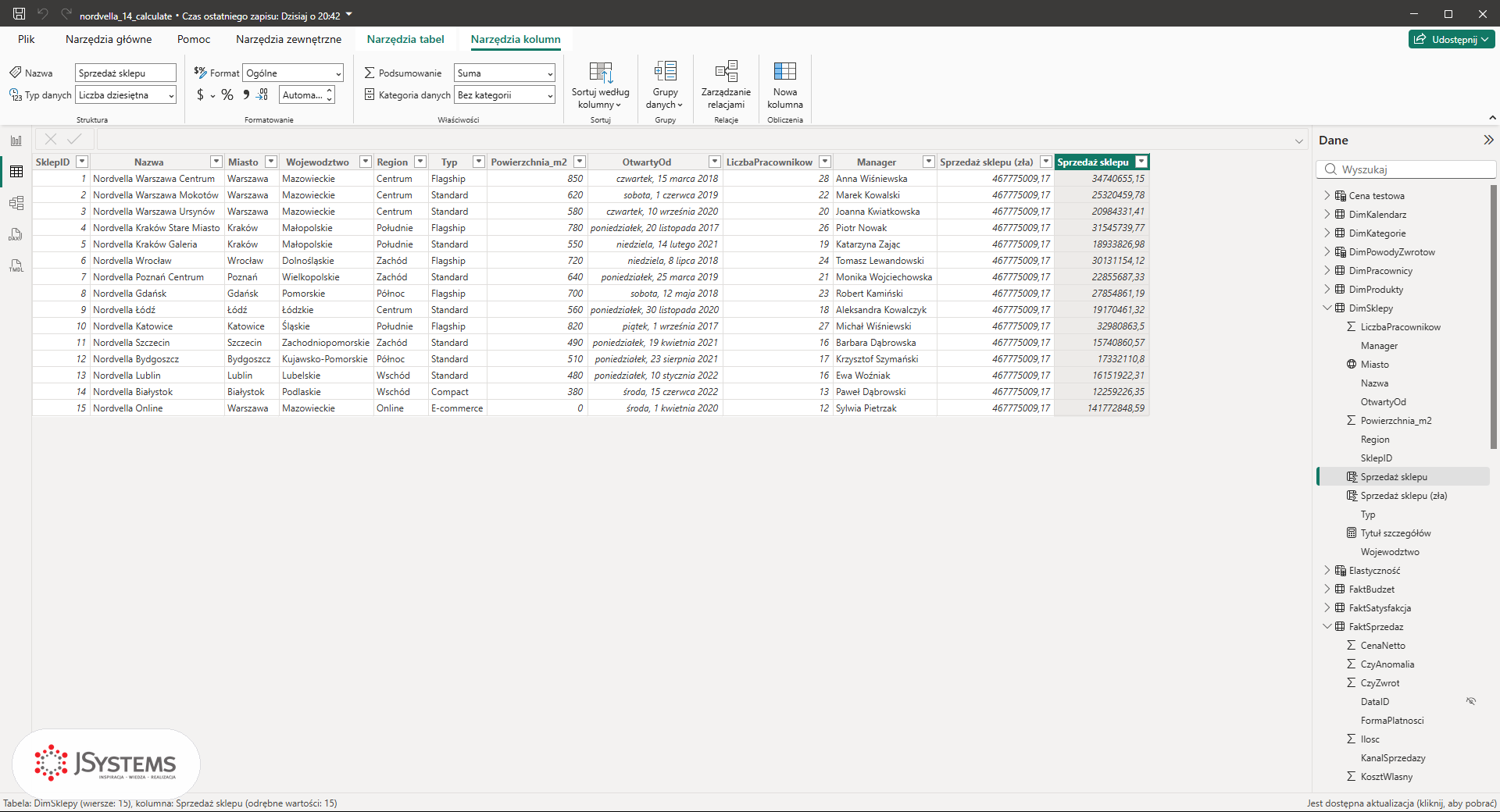
Task: Apply percent format to column
Action: (x=227, y=94)
